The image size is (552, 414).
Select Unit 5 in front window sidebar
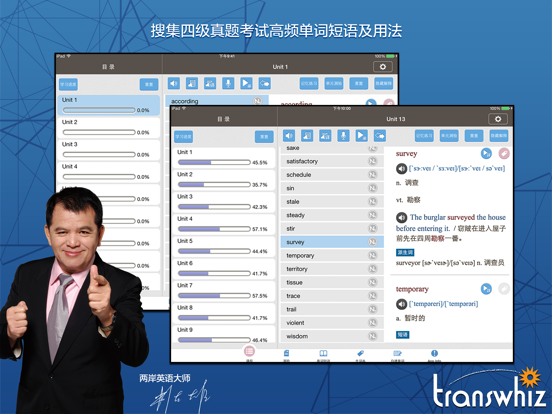click(224, 246)
